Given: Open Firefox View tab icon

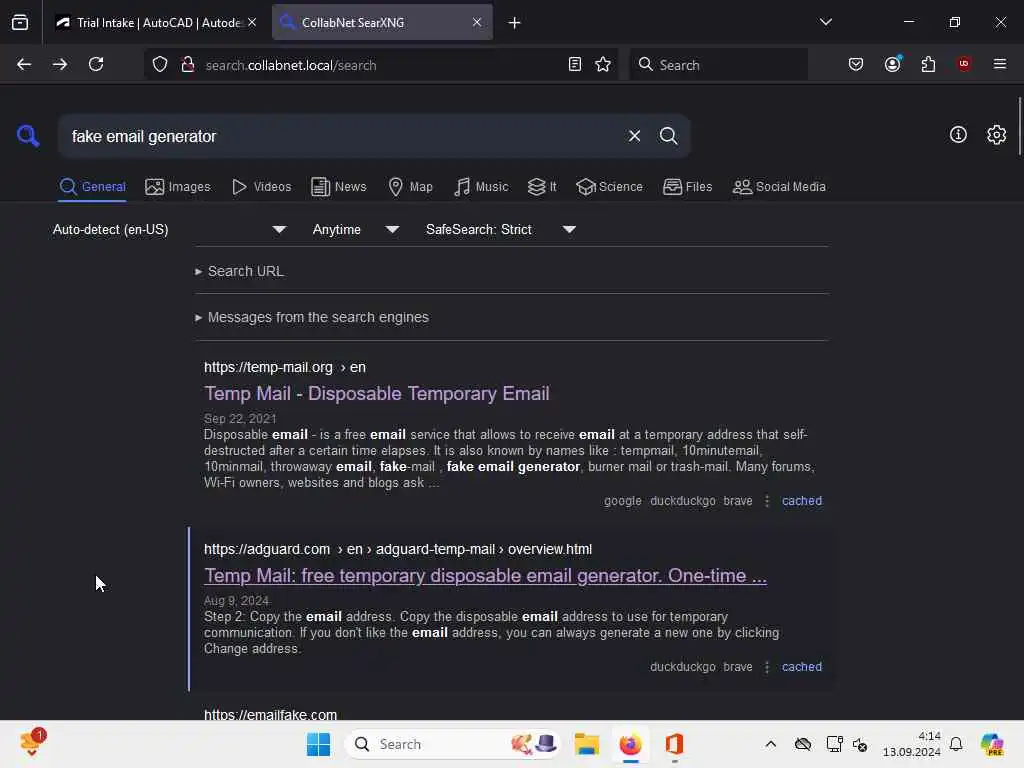Looking at the screenshot, I should (20, 22).
